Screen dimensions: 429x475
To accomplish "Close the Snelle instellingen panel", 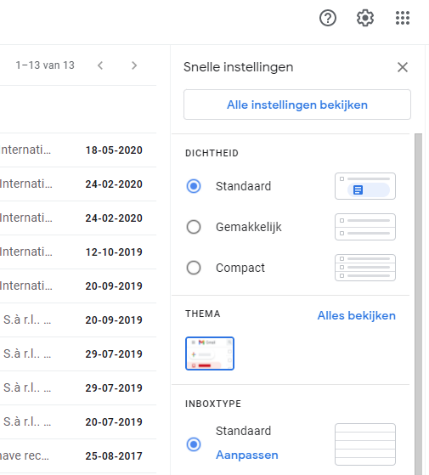I will pos(402,67).
